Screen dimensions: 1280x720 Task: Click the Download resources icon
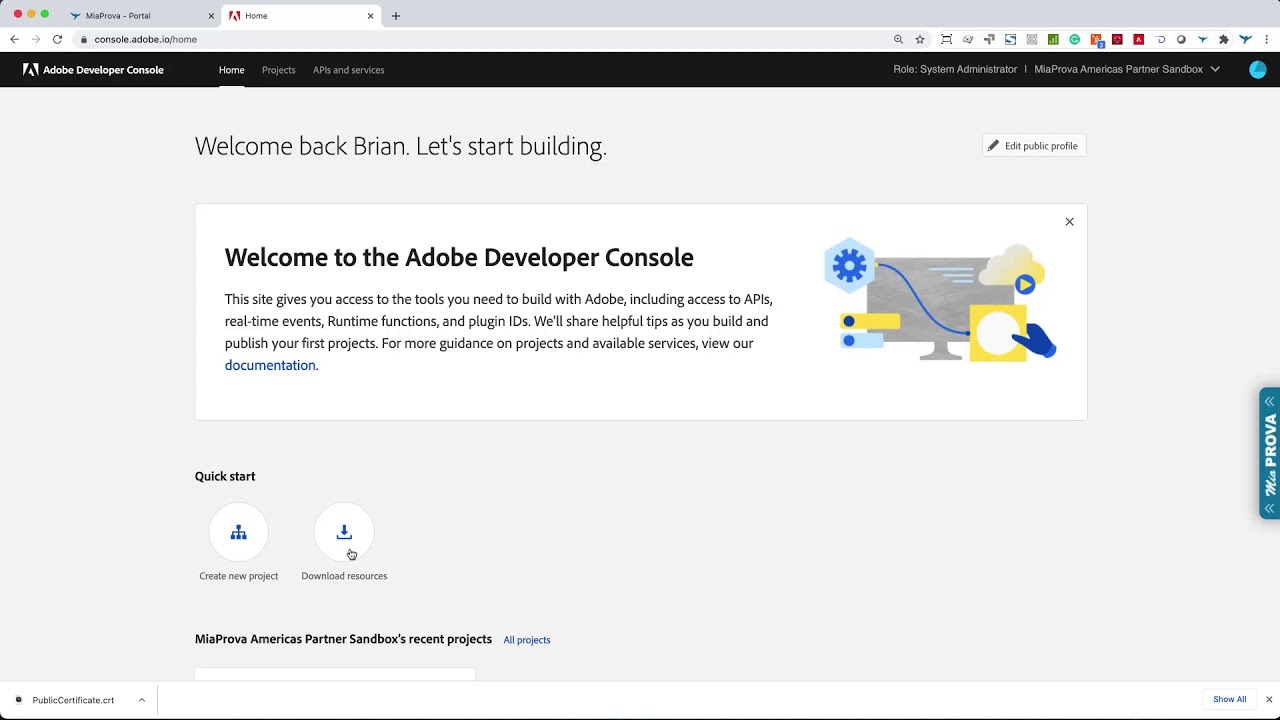pos(344,533)
